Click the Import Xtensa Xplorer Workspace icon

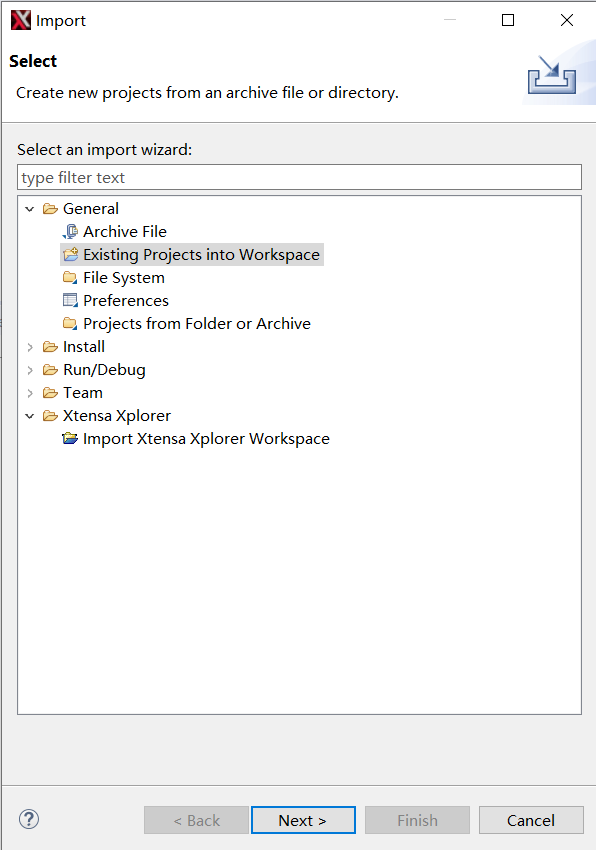coord(71,439)
